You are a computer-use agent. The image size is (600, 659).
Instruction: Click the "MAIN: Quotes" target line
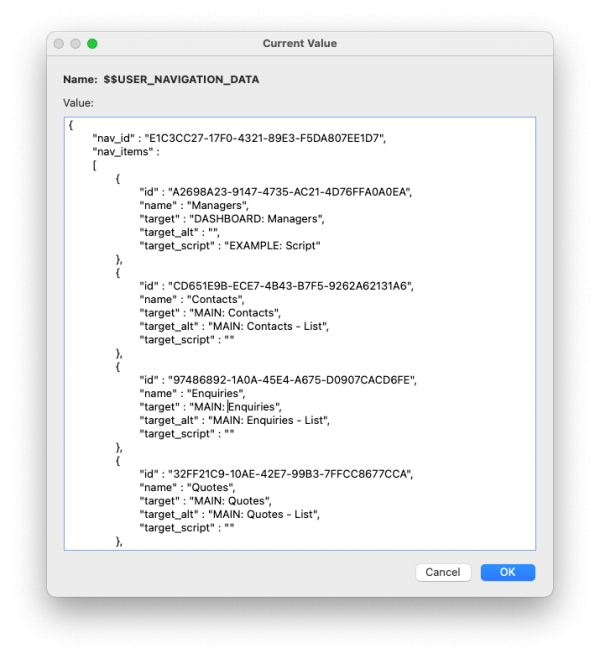click(x=205, y=501)
